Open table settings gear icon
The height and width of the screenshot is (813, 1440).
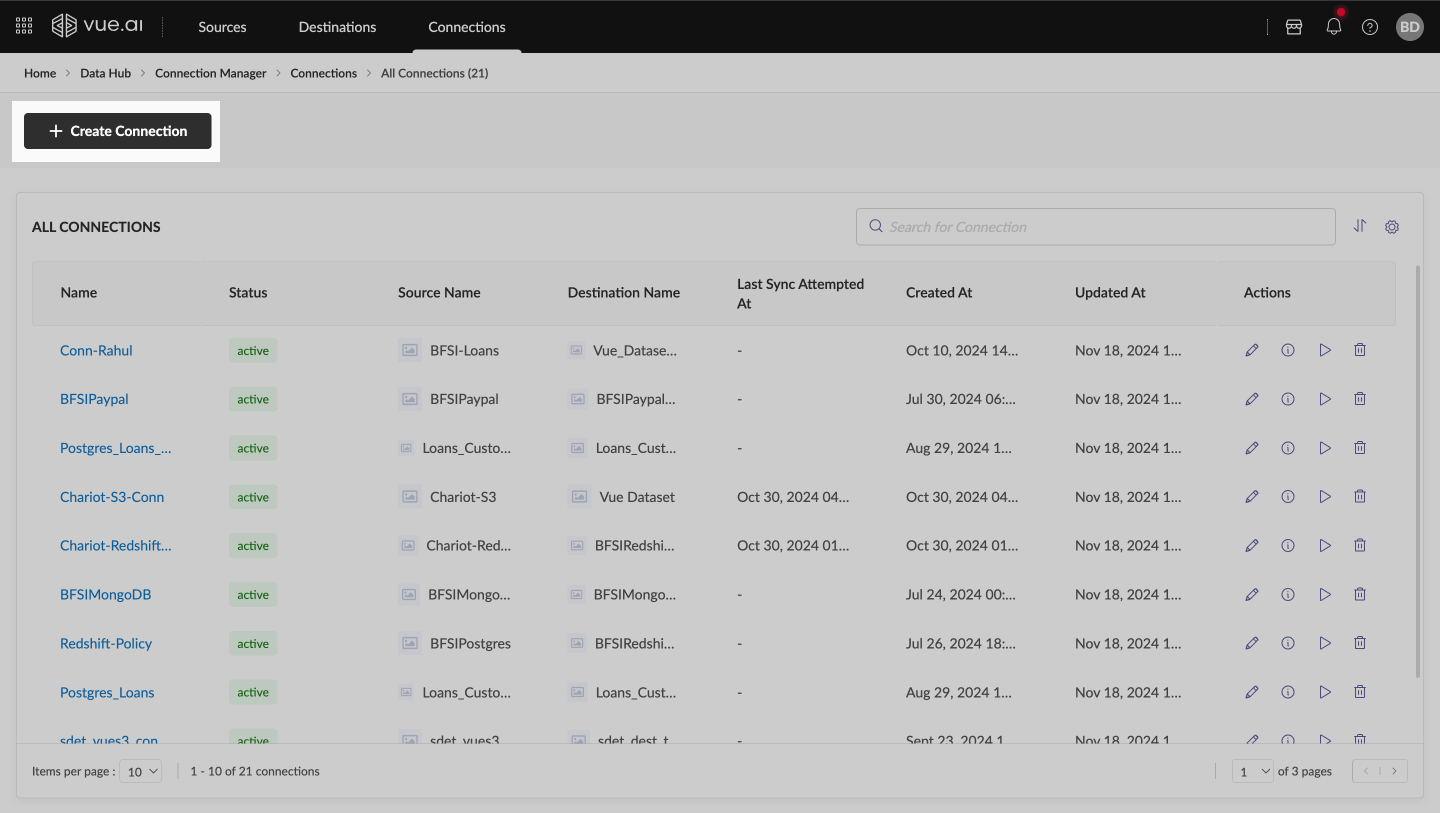tap(1392, 227)
